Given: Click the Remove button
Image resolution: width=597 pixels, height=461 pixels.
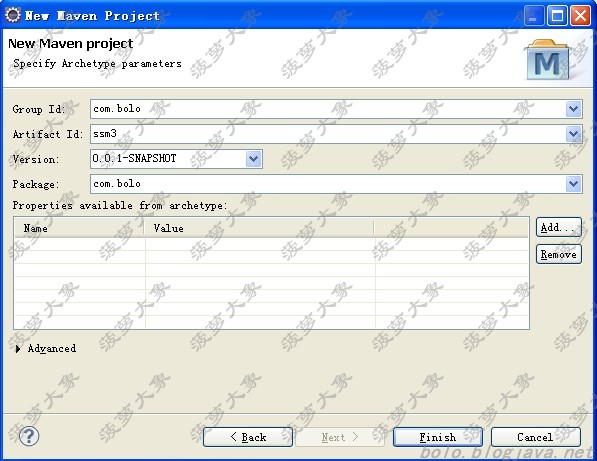Looking at the screenshot, I should click(x=559, y=254).
